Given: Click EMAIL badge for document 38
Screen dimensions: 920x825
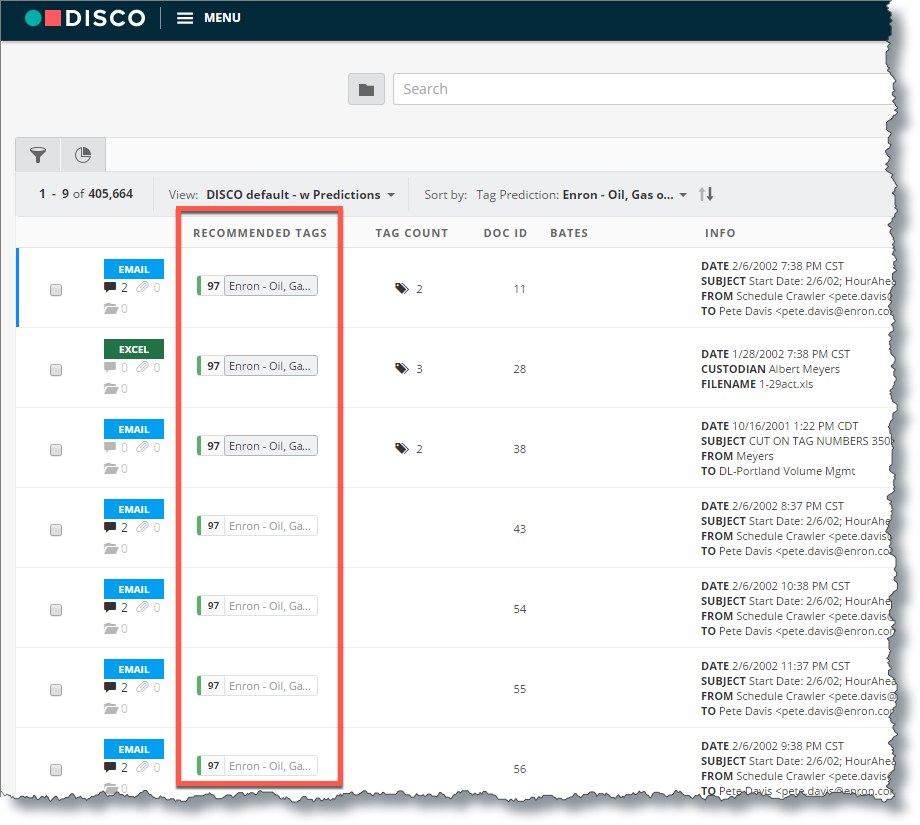Looking at the screenshot, I should pos(134,430).
